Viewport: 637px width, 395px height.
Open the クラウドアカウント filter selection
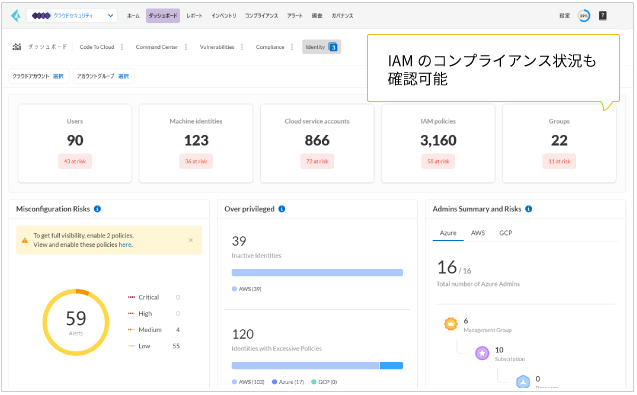coord(39,76)
